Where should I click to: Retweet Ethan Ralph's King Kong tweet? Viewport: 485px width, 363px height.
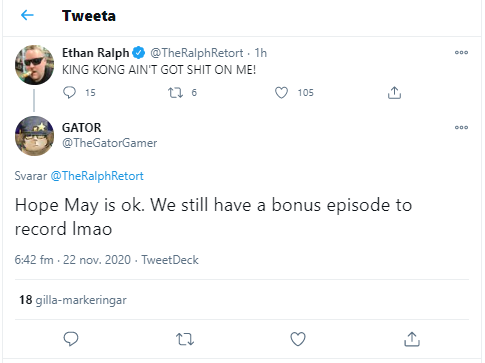coord(175,92)
